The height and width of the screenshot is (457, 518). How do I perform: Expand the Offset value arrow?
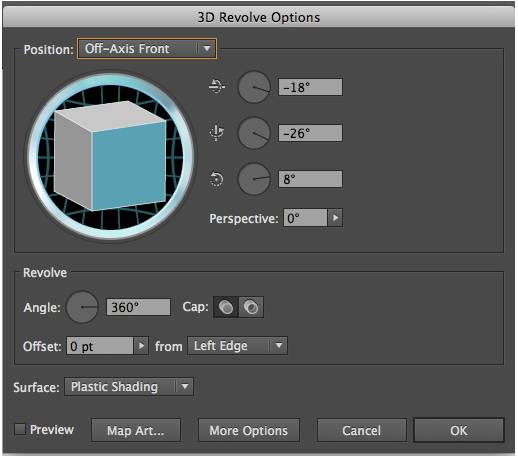click(x=141, y=346)
